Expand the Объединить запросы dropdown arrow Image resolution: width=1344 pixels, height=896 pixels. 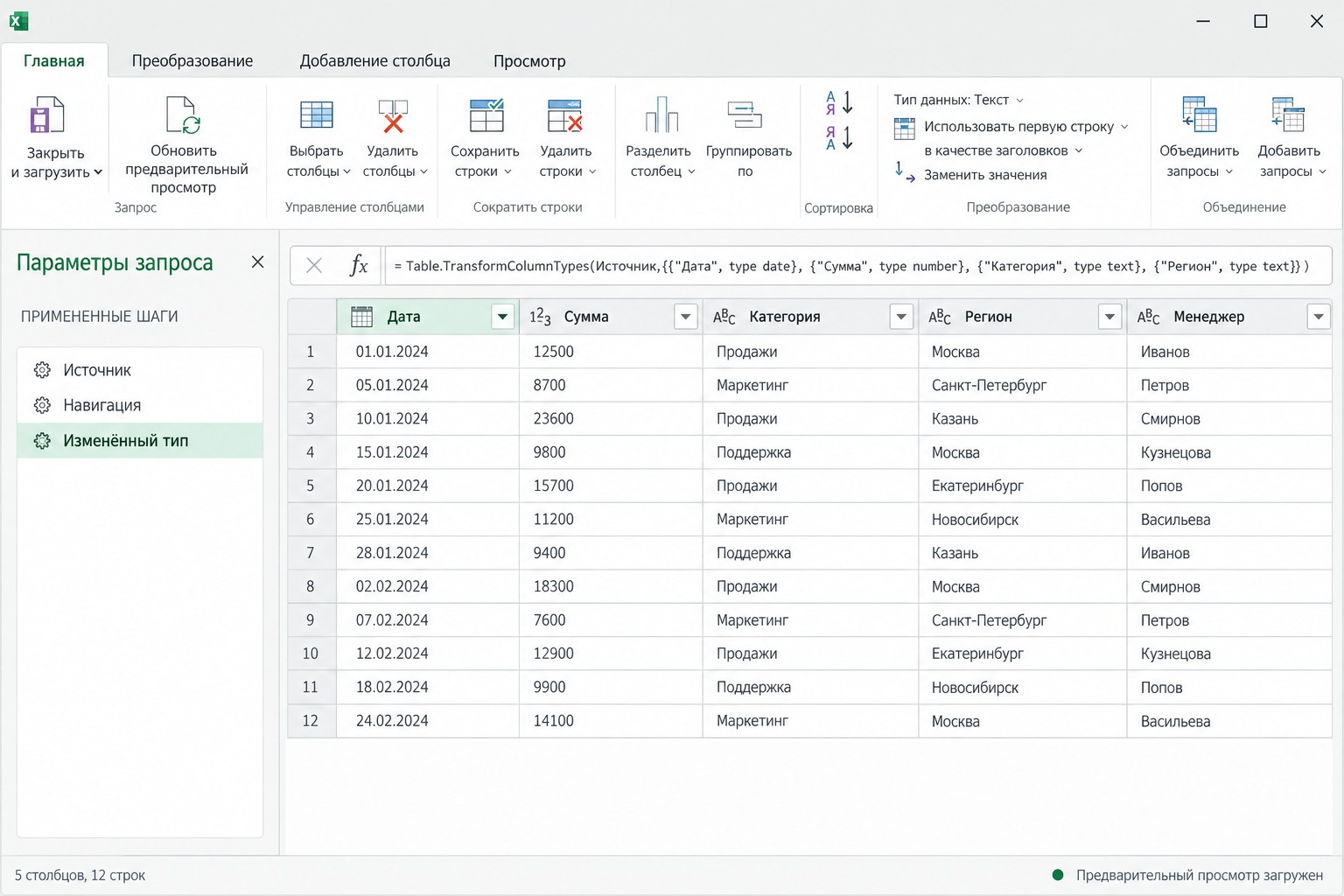click(x=1228, y=171)
